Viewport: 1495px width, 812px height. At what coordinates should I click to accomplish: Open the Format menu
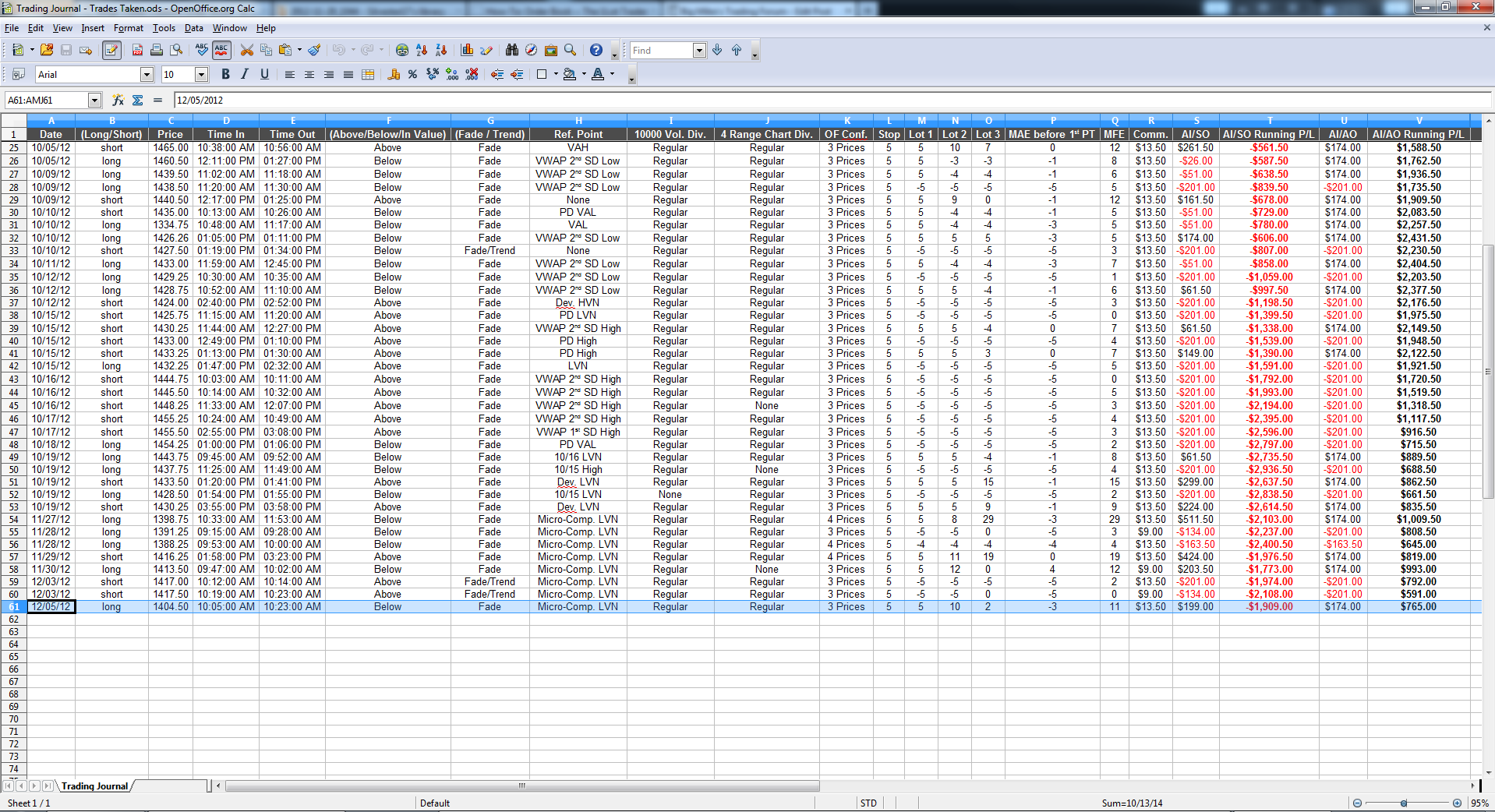click(129, 28)
